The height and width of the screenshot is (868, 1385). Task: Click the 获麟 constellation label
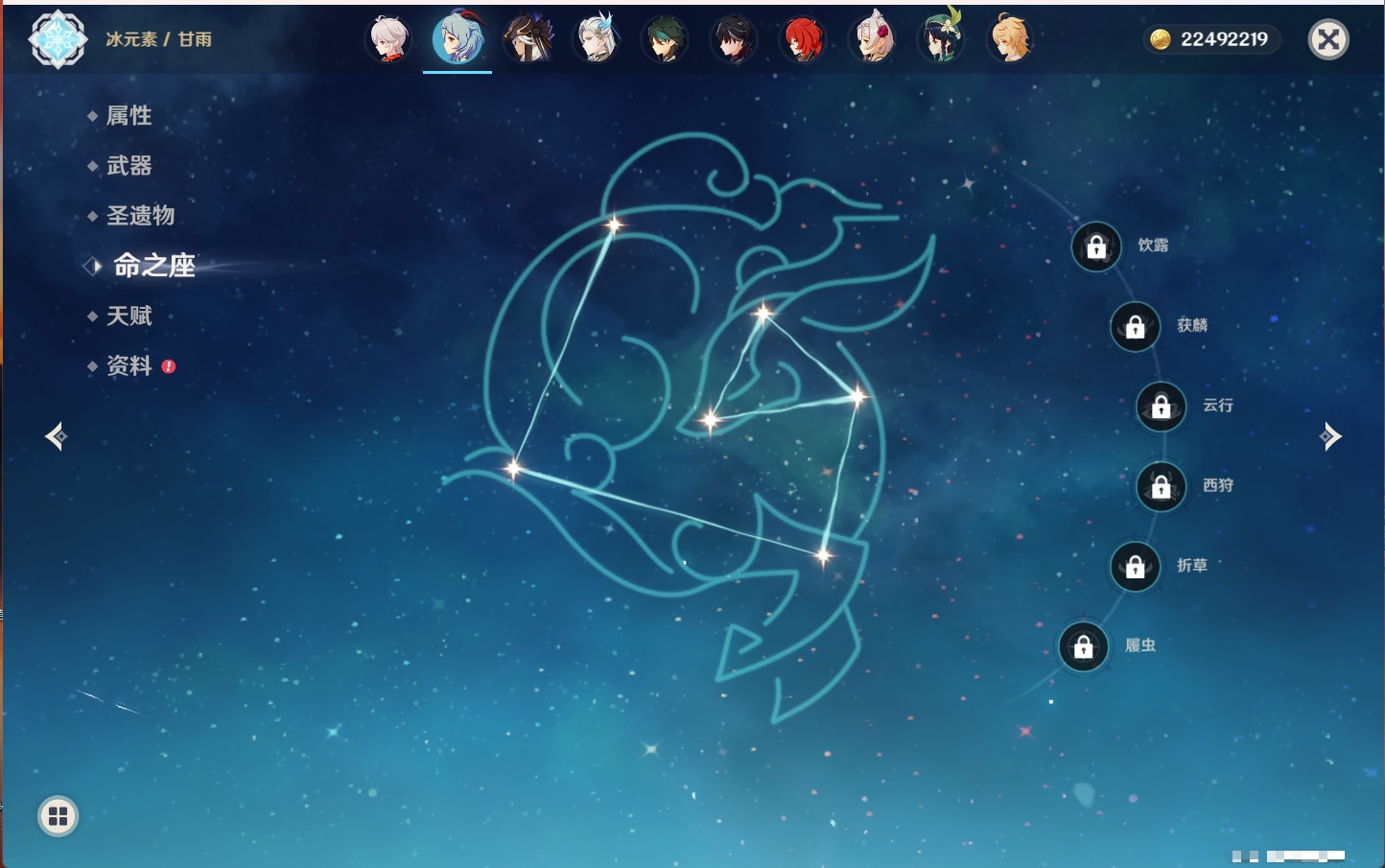[x=1192, y=325]
